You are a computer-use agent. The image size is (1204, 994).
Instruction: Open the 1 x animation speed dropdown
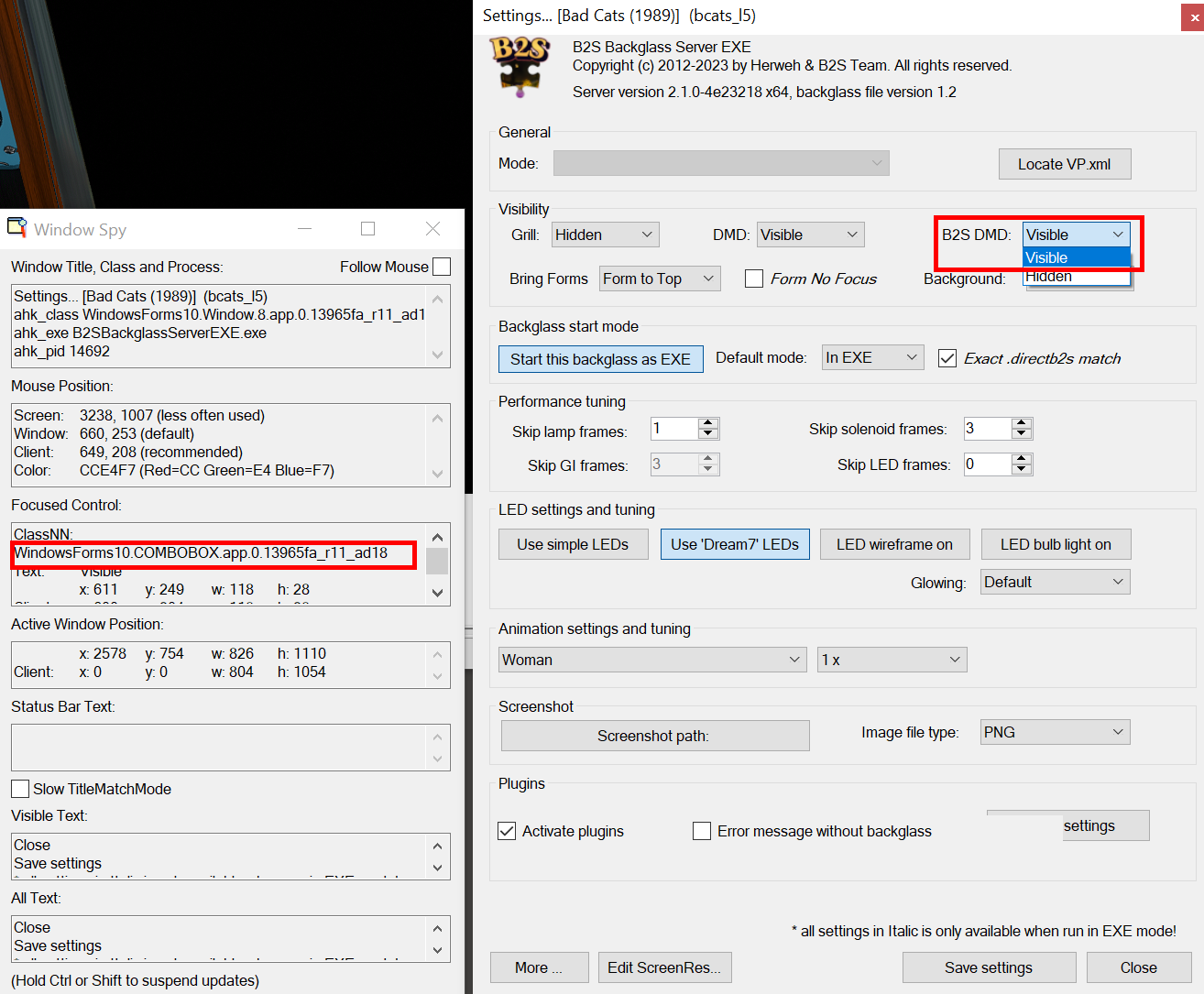pyautogui.click(x=892, y=660)
